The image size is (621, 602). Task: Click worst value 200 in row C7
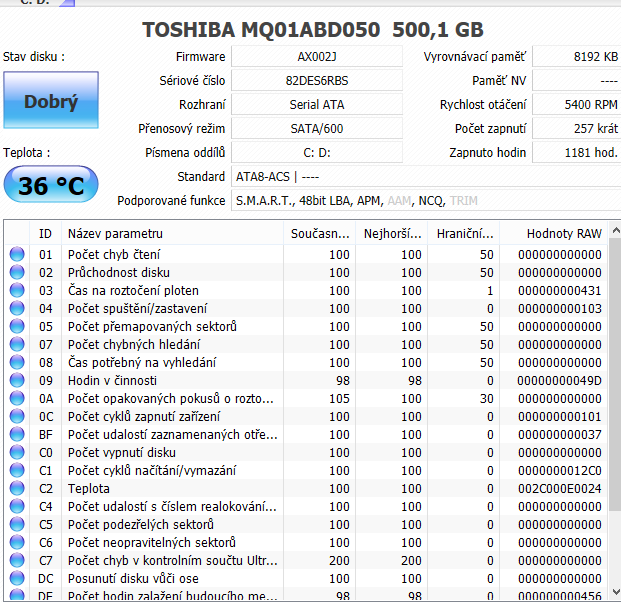411,560
